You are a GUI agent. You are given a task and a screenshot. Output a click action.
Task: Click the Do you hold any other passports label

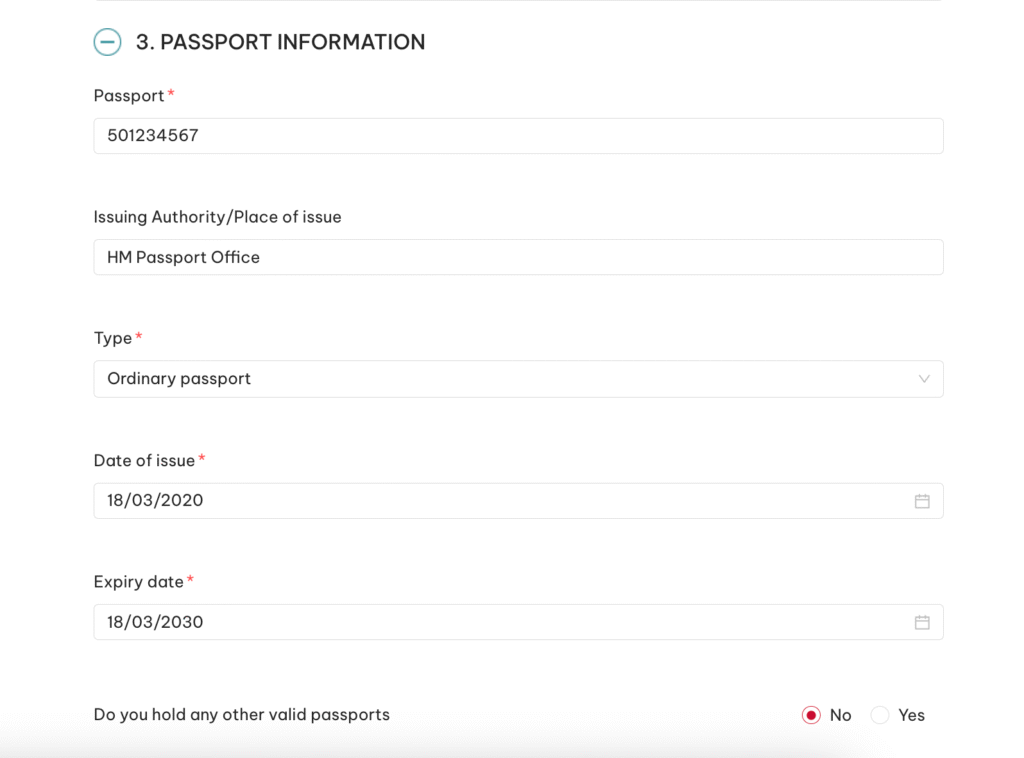click(x=241, y=715)
